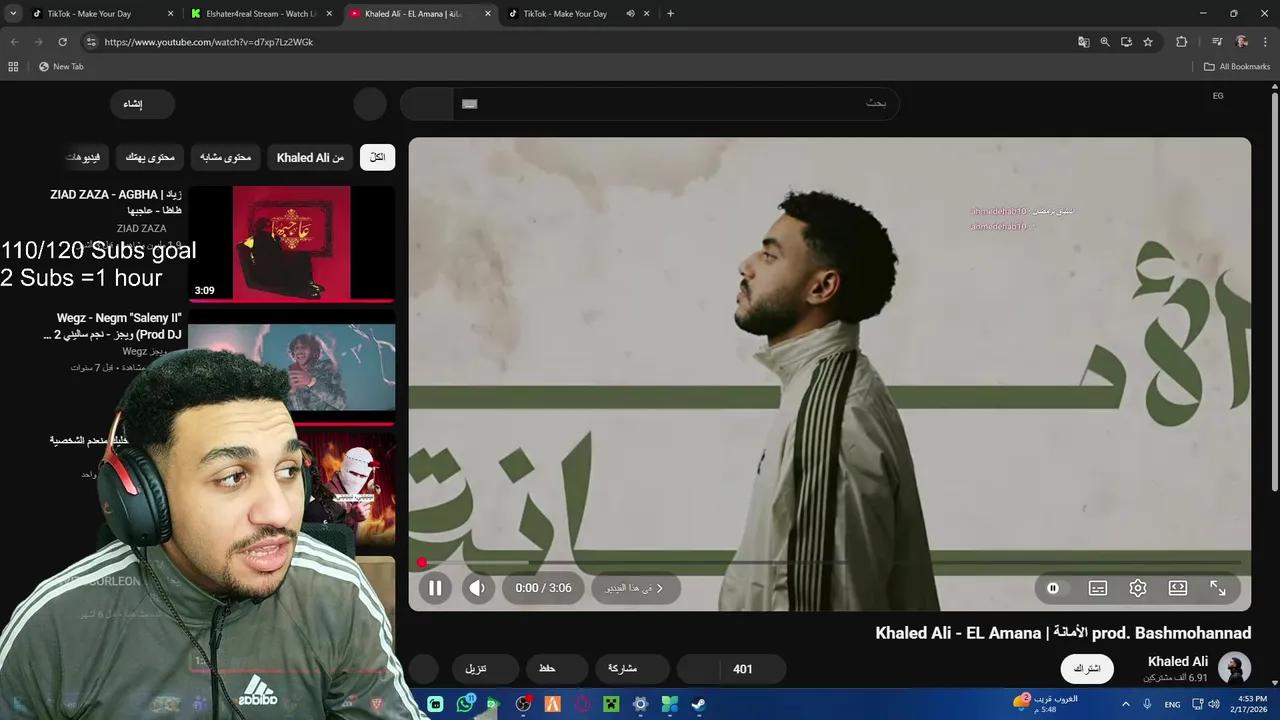Mute the audio-playing TikTok tab
The height and width of the screenshot is (720, 1280).
(x=630, y=14)
